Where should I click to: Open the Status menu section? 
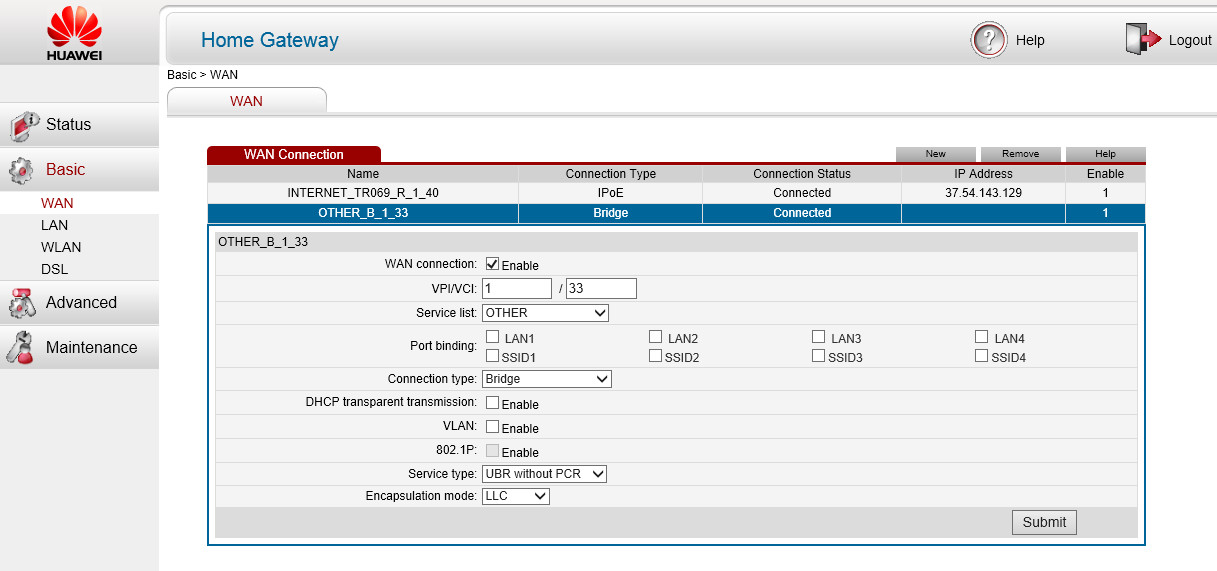[x=79, y=125]
